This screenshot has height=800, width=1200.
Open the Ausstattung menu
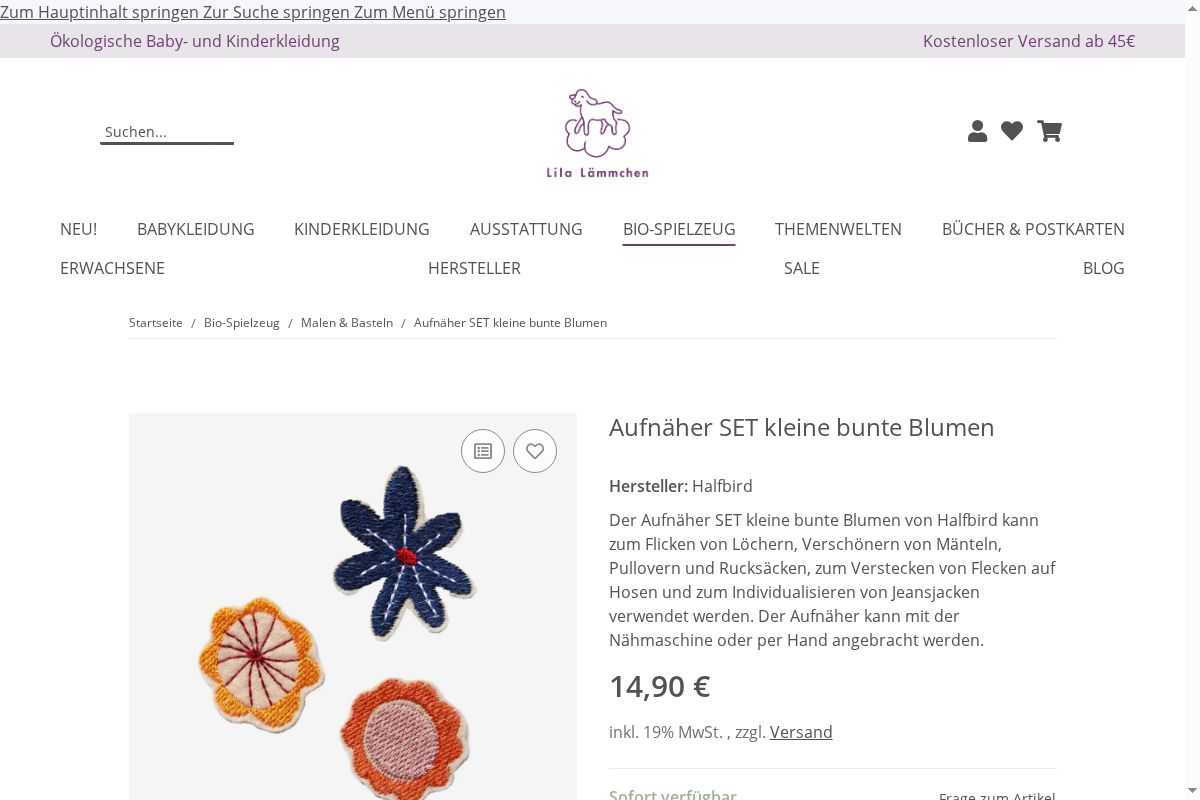(526, 229)
